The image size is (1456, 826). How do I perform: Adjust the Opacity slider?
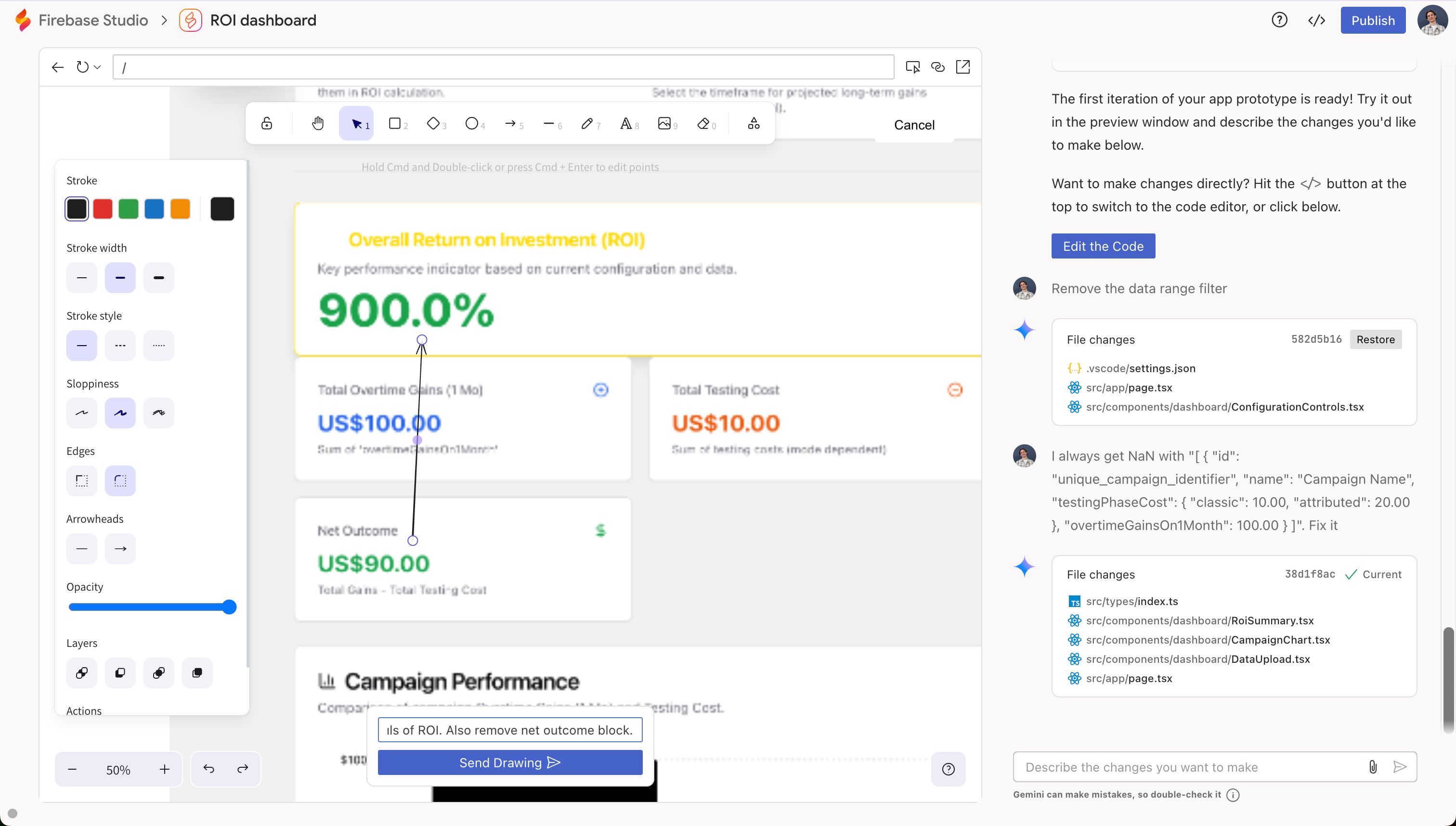point(152,607)
